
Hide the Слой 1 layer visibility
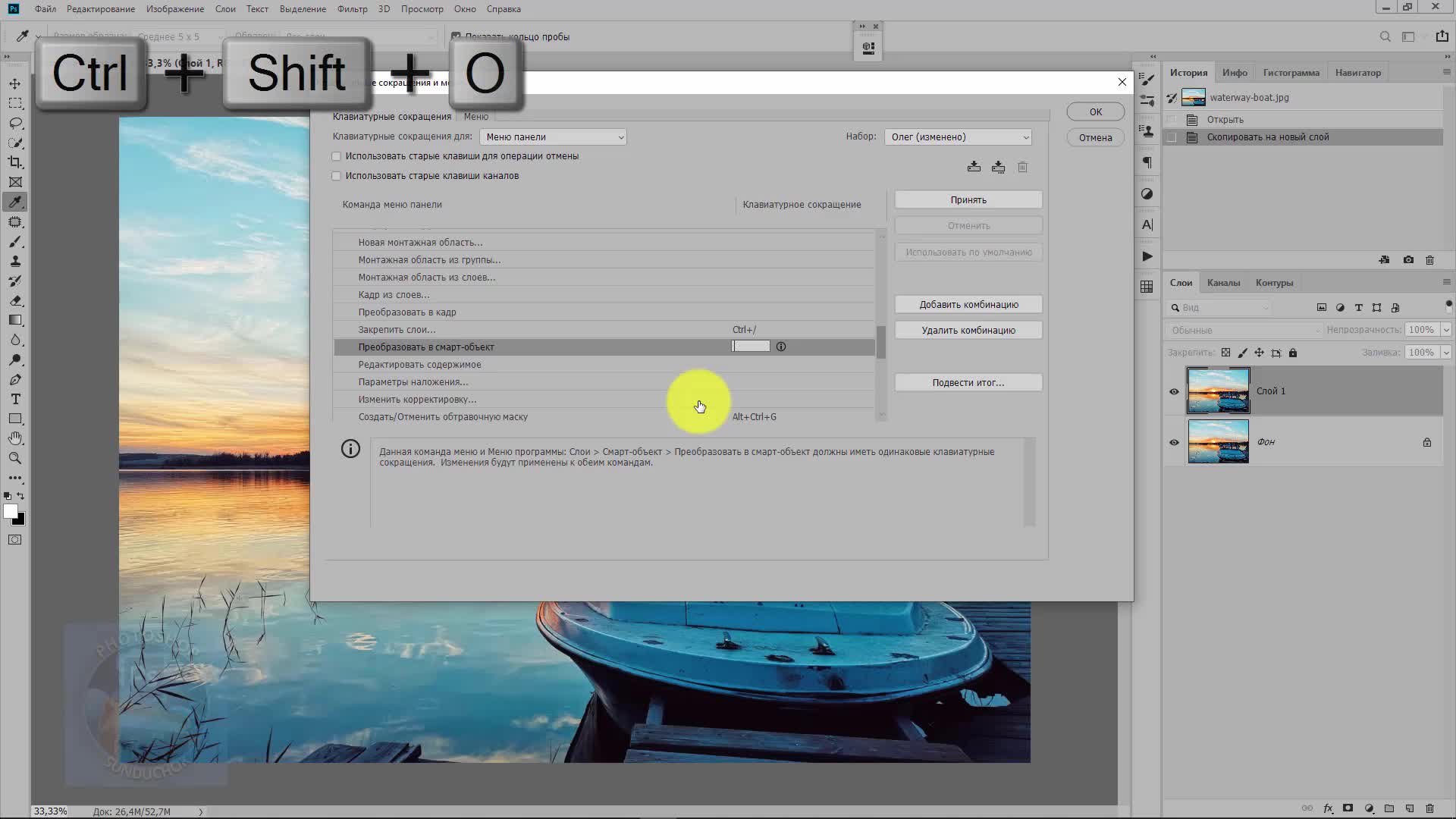(x=1174, y=391)
